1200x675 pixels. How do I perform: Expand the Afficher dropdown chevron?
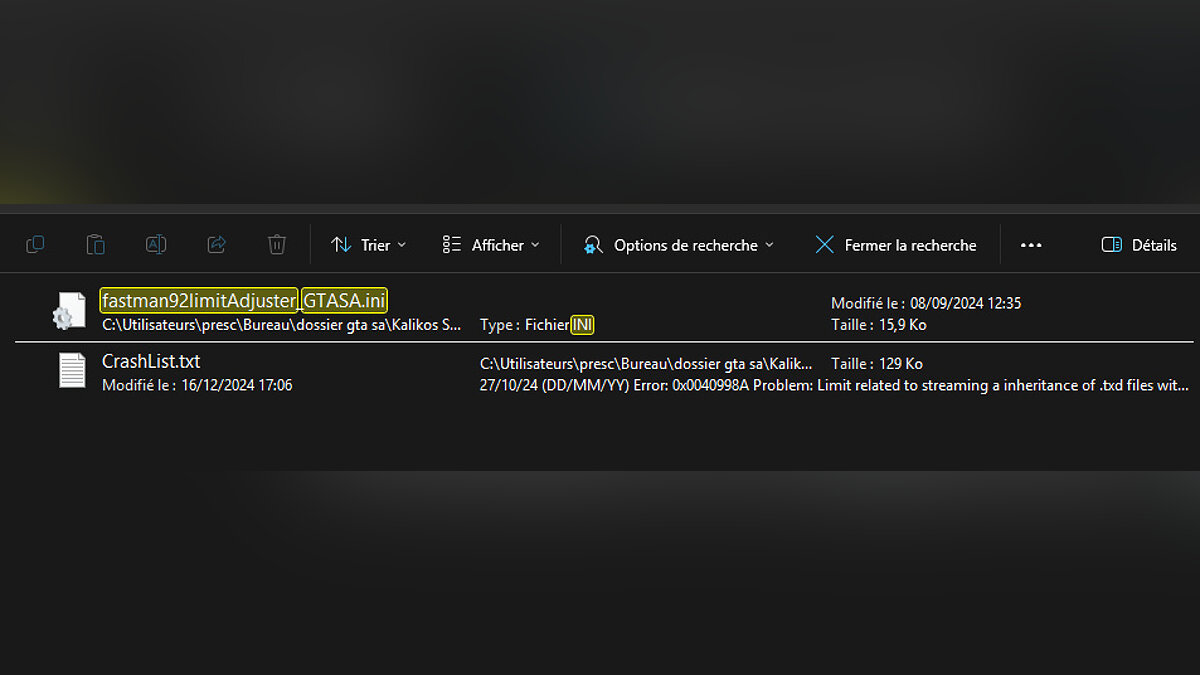(535, 245)
